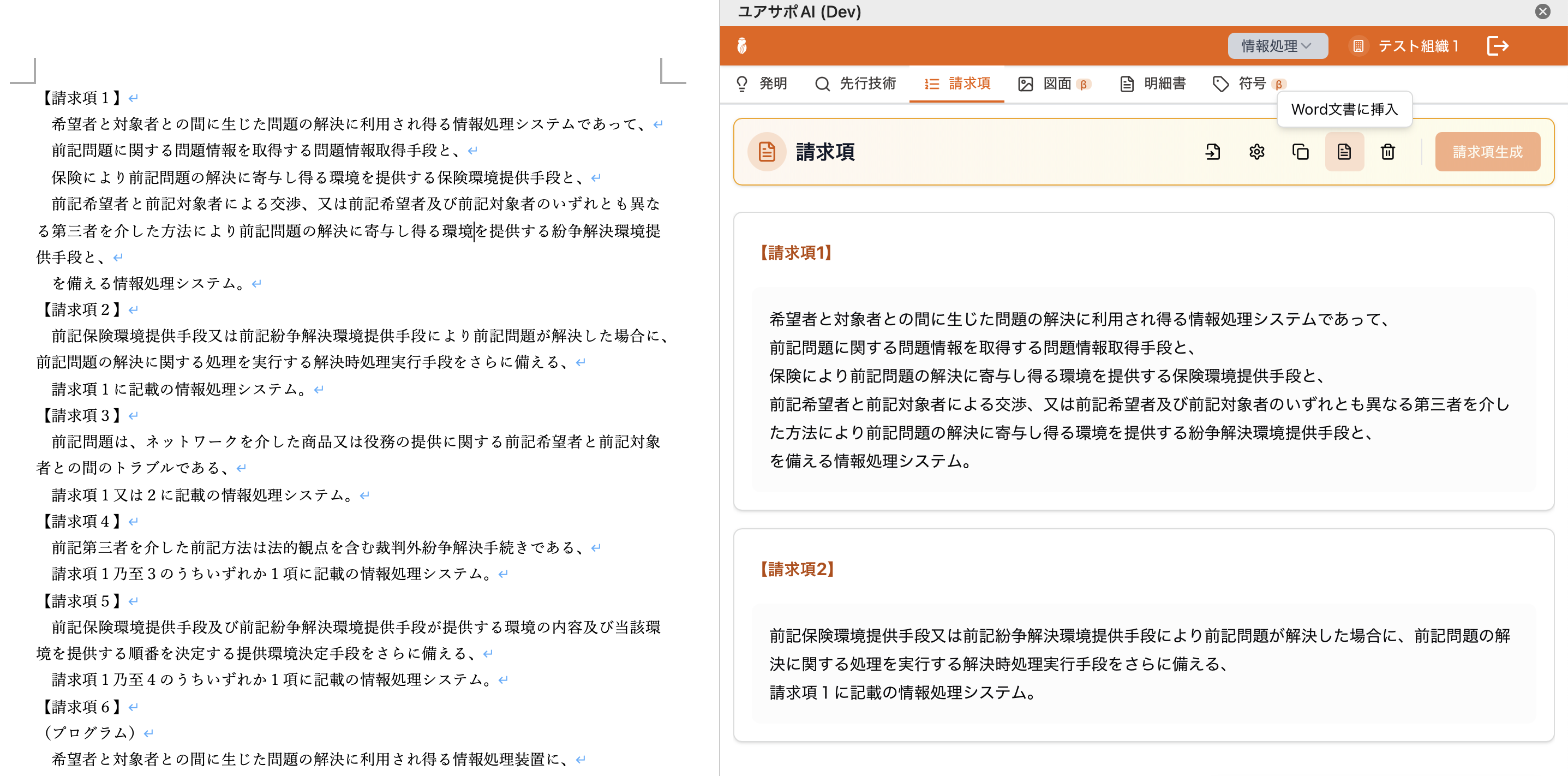Open the 情報処理 dropdown

[1277, 46]
